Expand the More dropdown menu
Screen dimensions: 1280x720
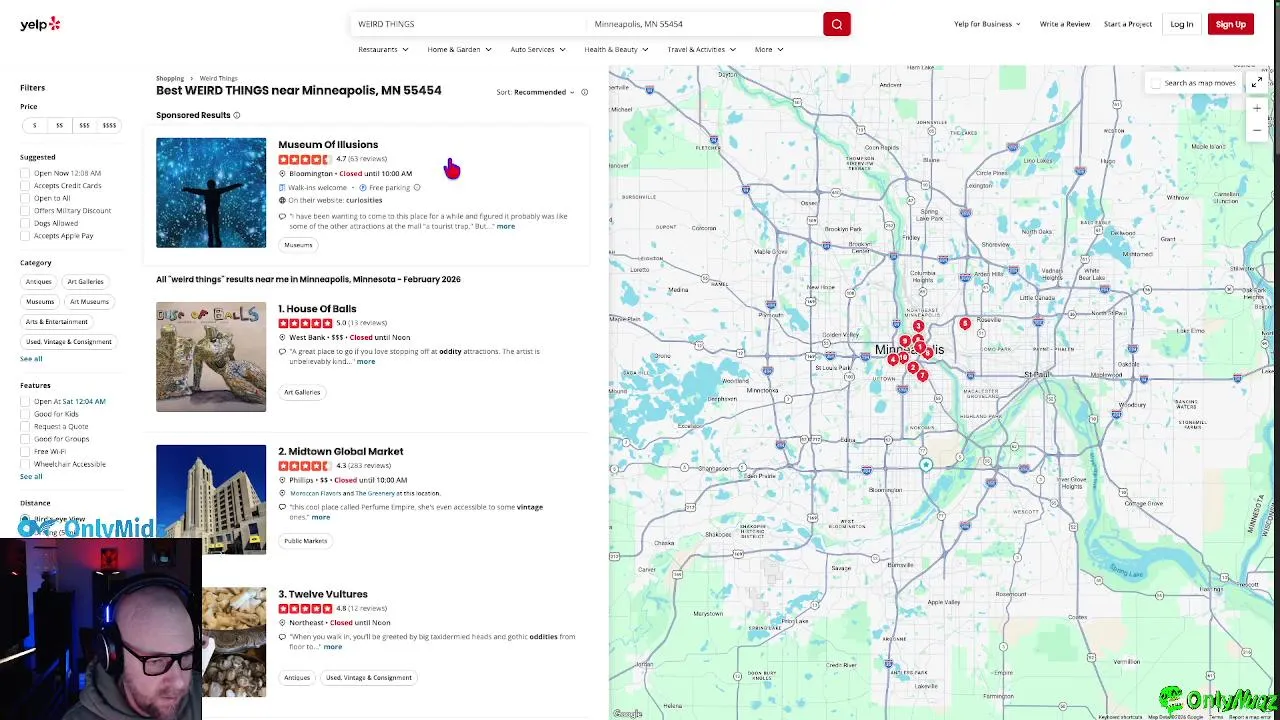pyautogui.click(x=769, y=49)
